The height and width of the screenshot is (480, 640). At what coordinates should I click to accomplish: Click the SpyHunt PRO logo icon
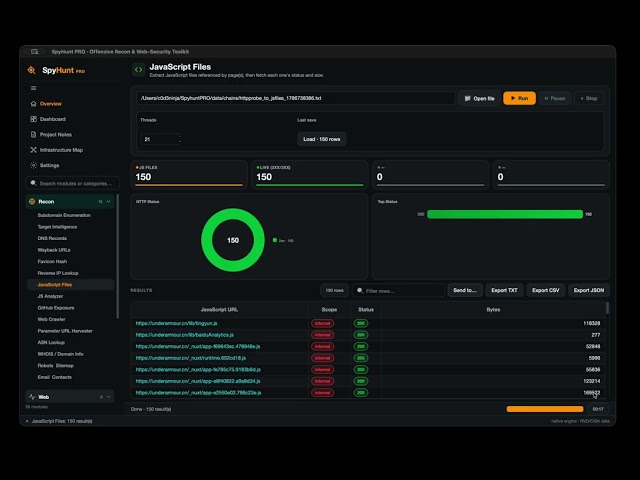[x=31, y=70]
